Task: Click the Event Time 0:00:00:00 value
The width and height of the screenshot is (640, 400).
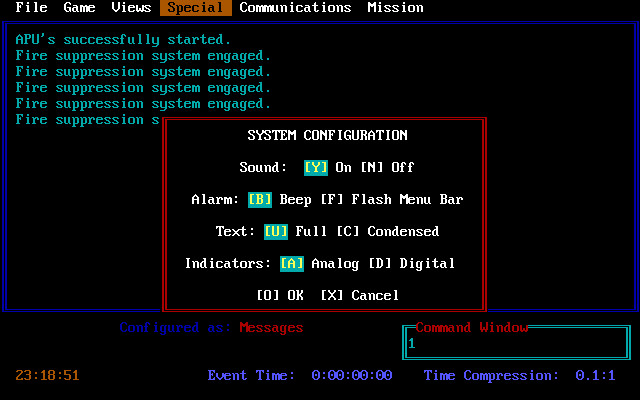Action: click(x=352, y=376)
